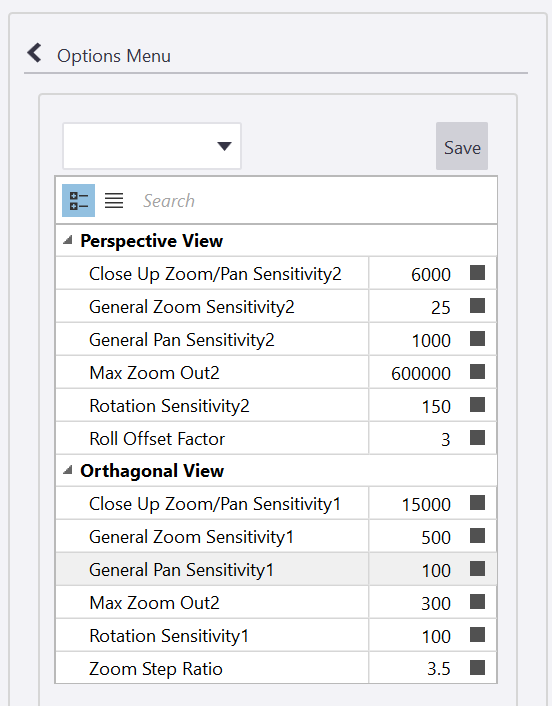Viewport: 552px width, 706px height.
Task: Click the Options Menu title link
Action: coord(114,56)
